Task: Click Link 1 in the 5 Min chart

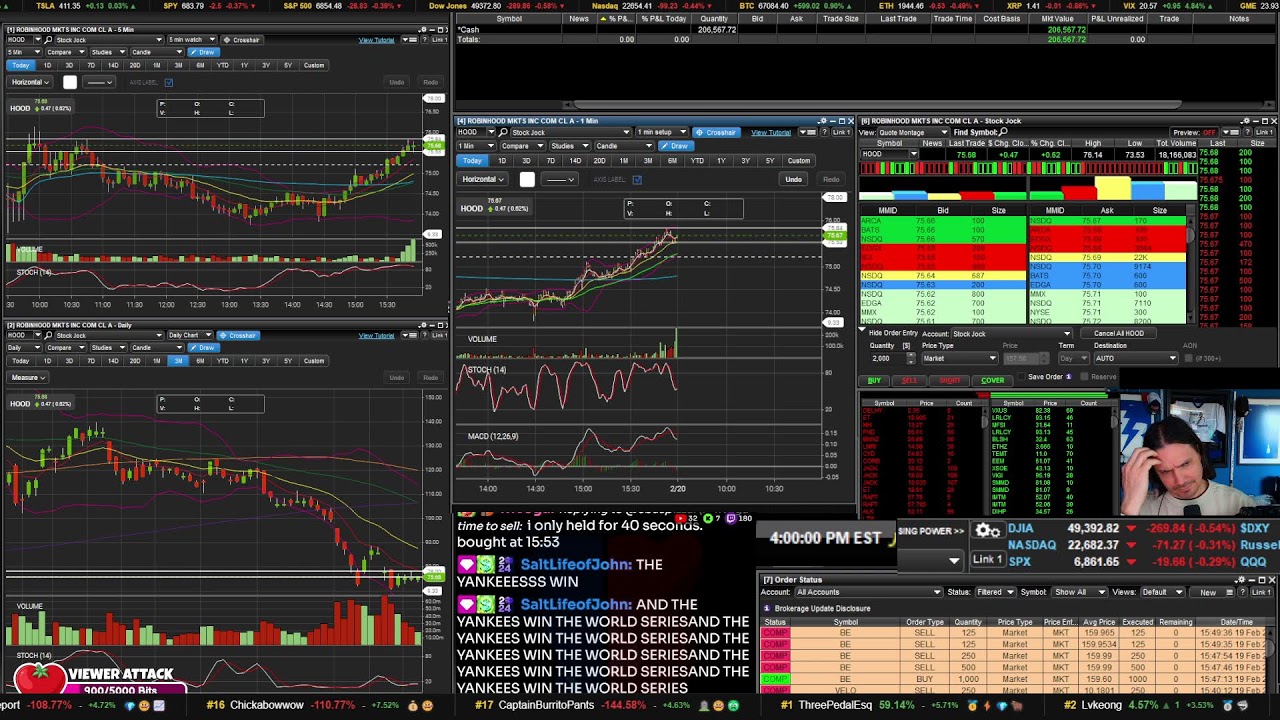Action: [x=439, y=40]
